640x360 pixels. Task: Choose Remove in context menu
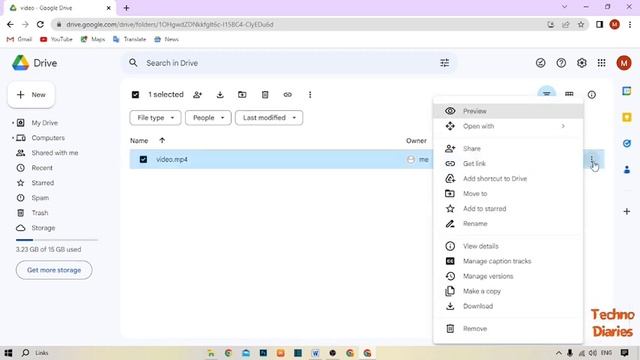[x=508, y=329]
